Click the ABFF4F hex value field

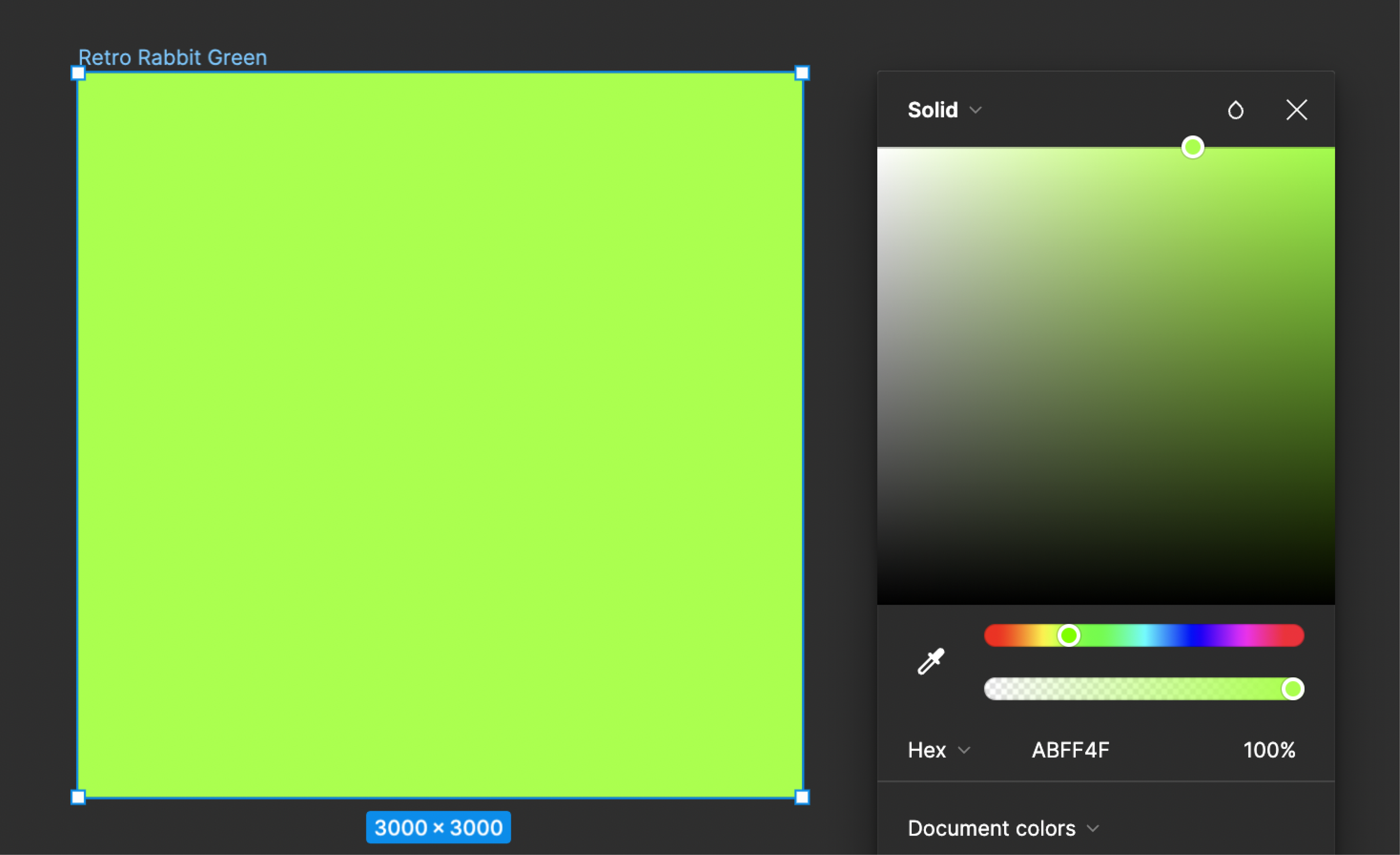tap(1071, 750)
